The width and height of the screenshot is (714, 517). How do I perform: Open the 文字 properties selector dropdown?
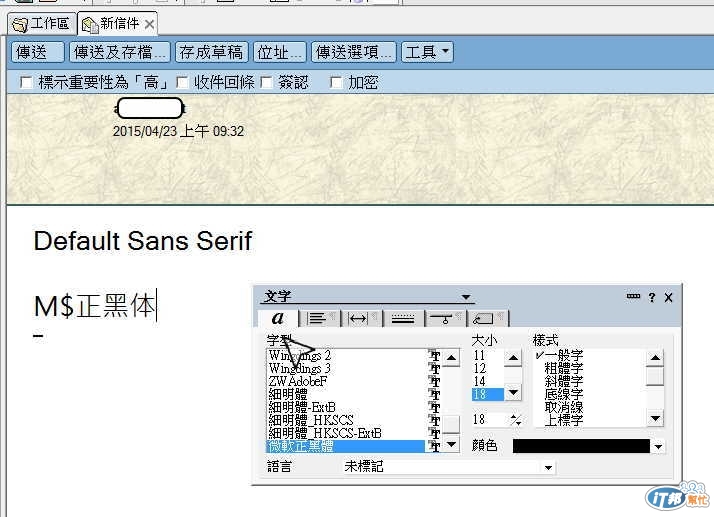tap(465, 297)
